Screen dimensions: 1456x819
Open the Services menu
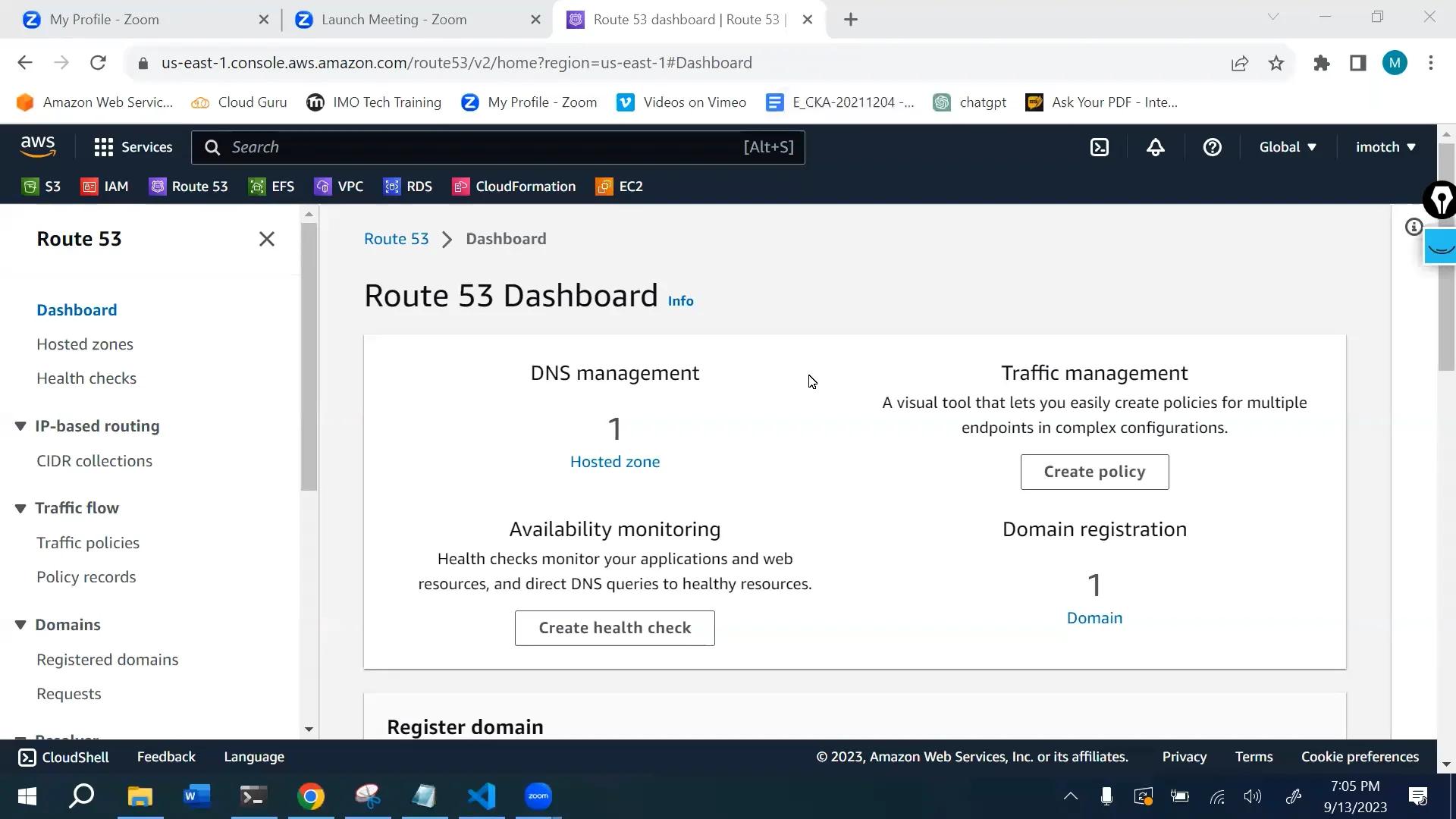click(x=133, y=146)
